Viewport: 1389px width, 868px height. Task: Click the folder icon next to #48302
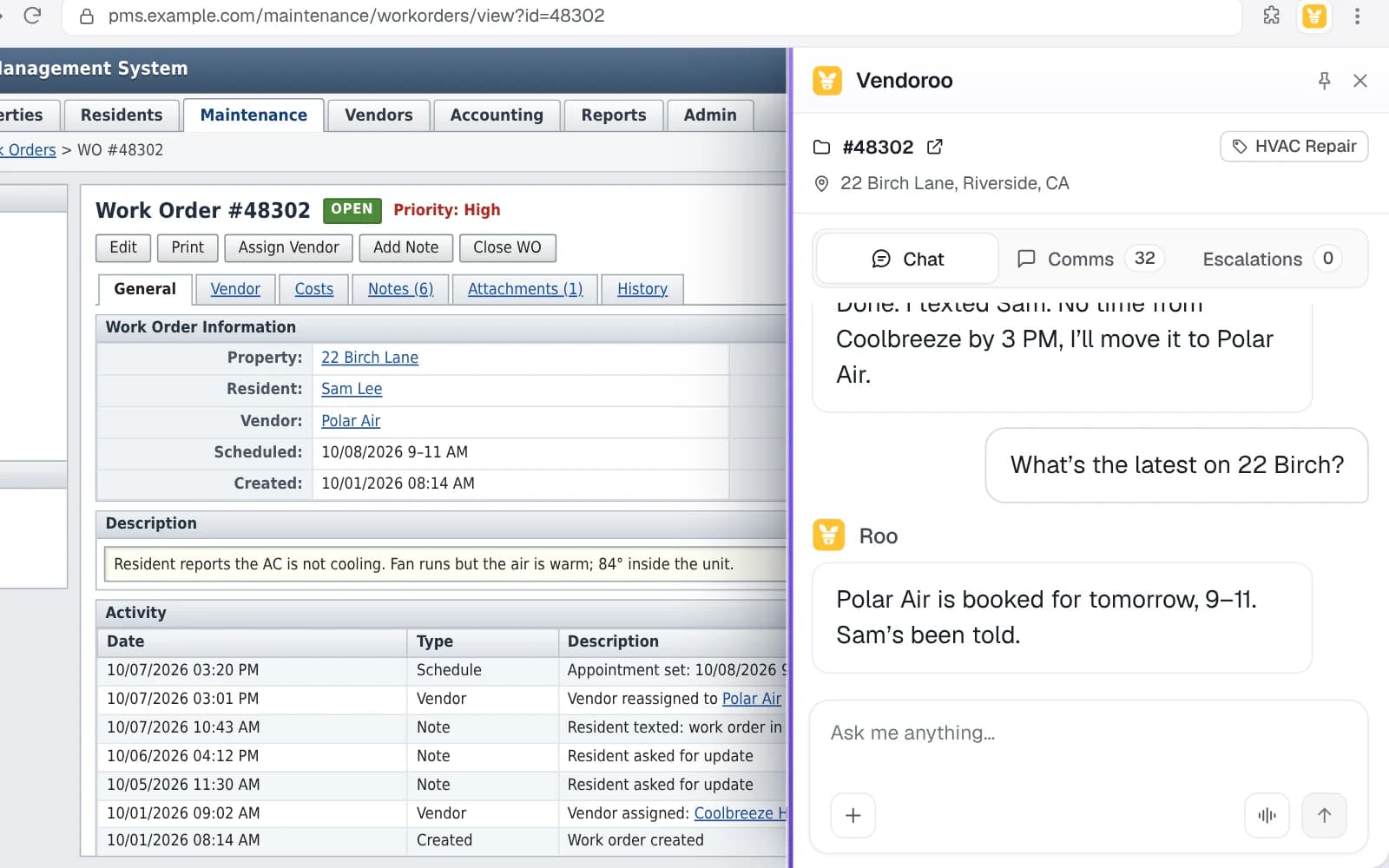pos(821,147)
